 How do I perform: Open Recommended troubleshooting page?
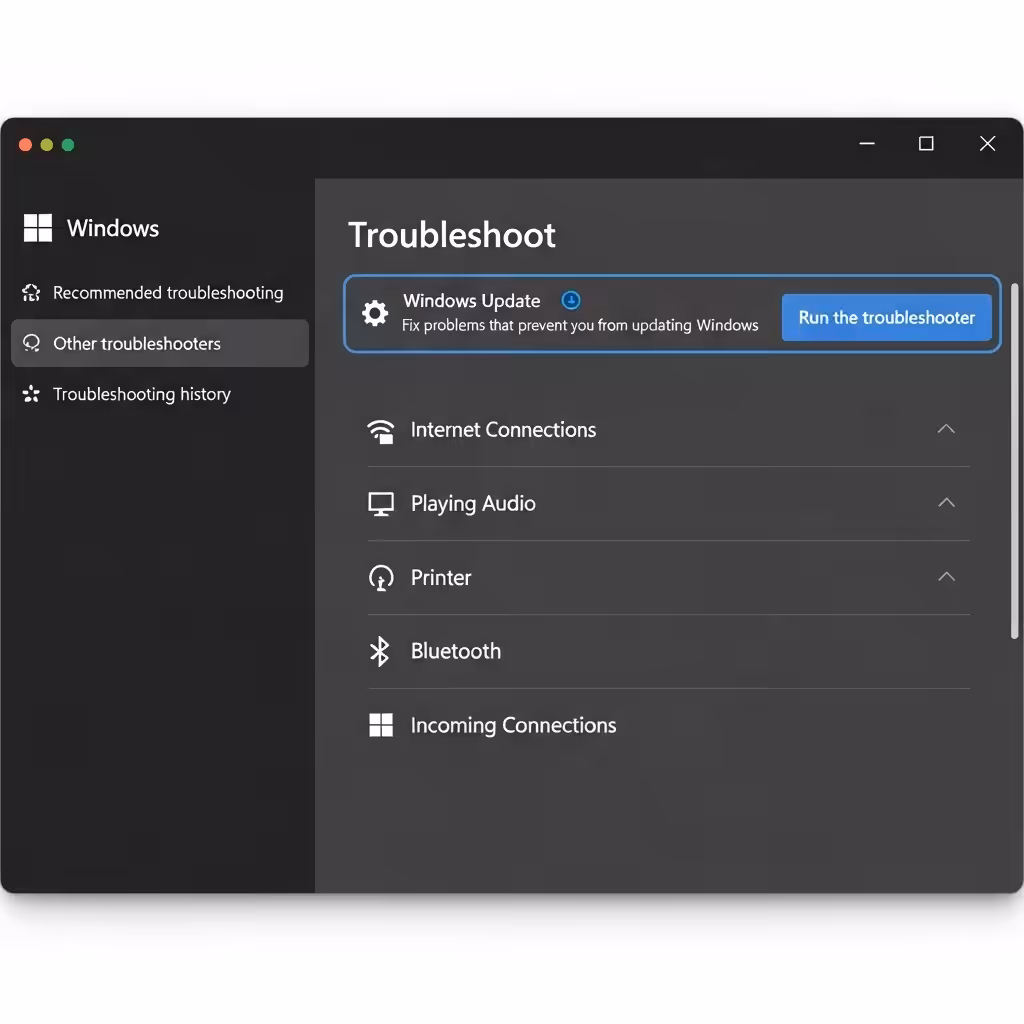[x=160, y=293]
